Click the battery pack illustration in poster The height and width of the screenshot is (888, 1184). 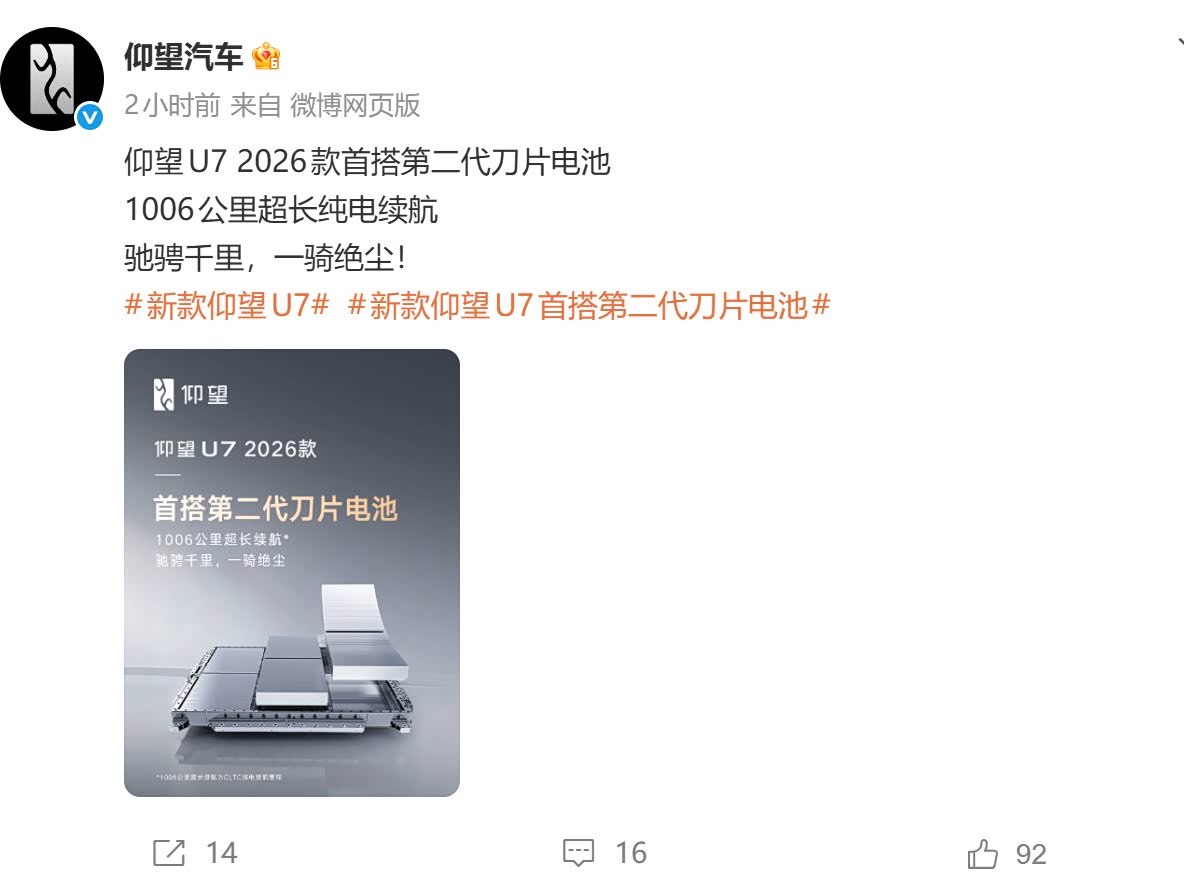(x=293, y=659)
